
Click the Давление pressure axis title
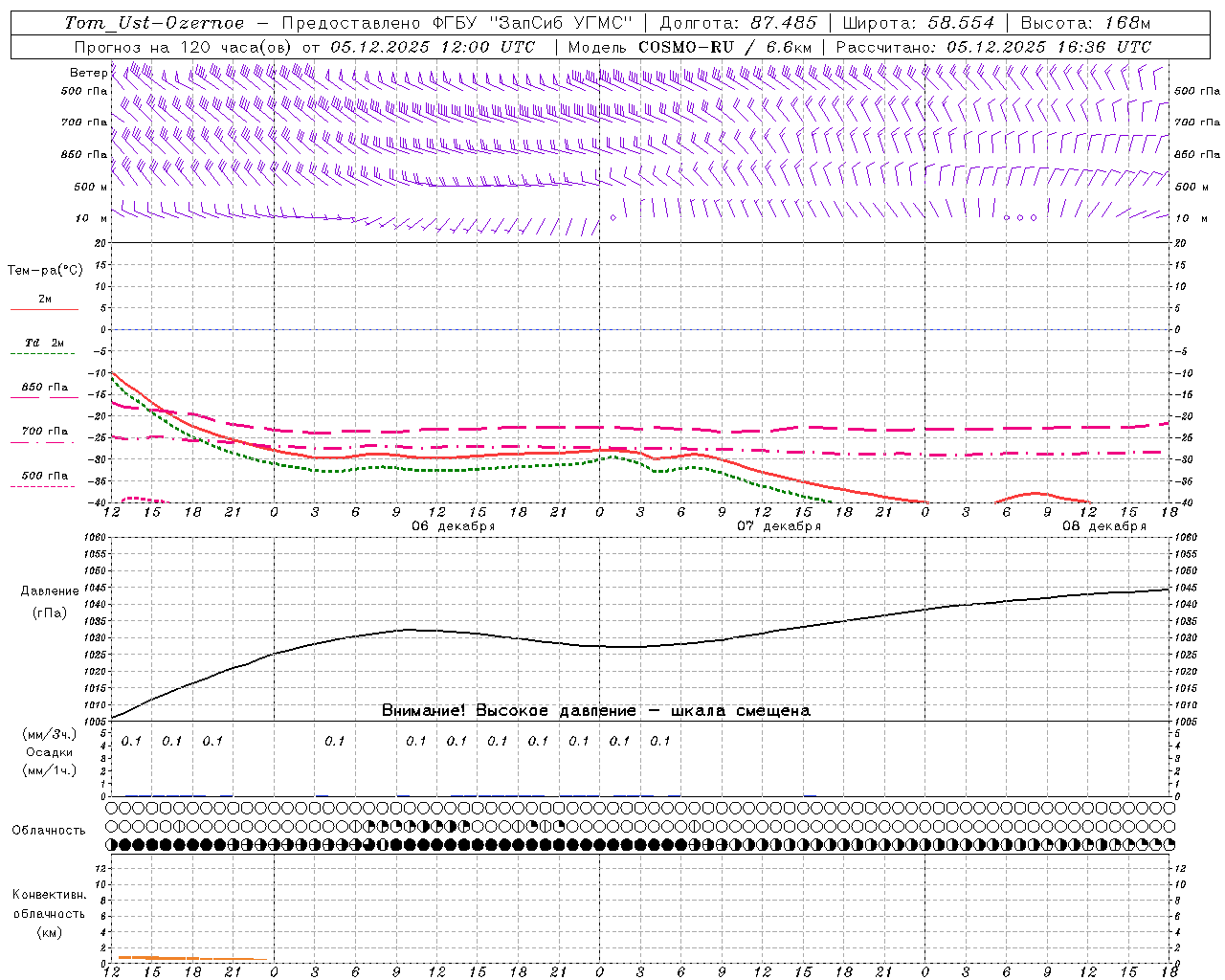(x=49, y=591)
